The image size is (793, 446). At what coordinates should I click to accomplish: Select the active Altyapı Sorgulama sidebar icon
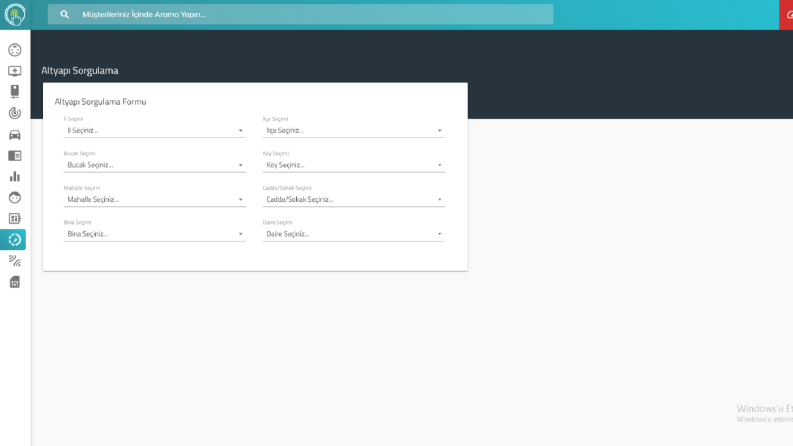(x=15, y=240)
